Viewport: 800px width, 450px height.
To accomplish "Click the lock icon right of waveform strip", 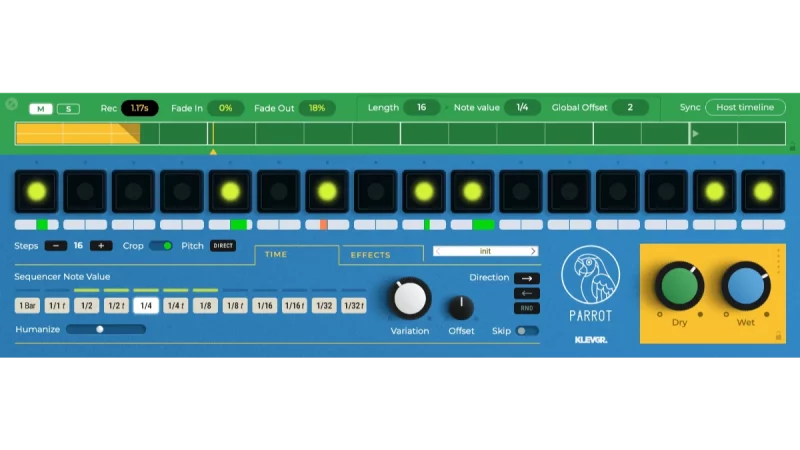I will pos(792,146).
